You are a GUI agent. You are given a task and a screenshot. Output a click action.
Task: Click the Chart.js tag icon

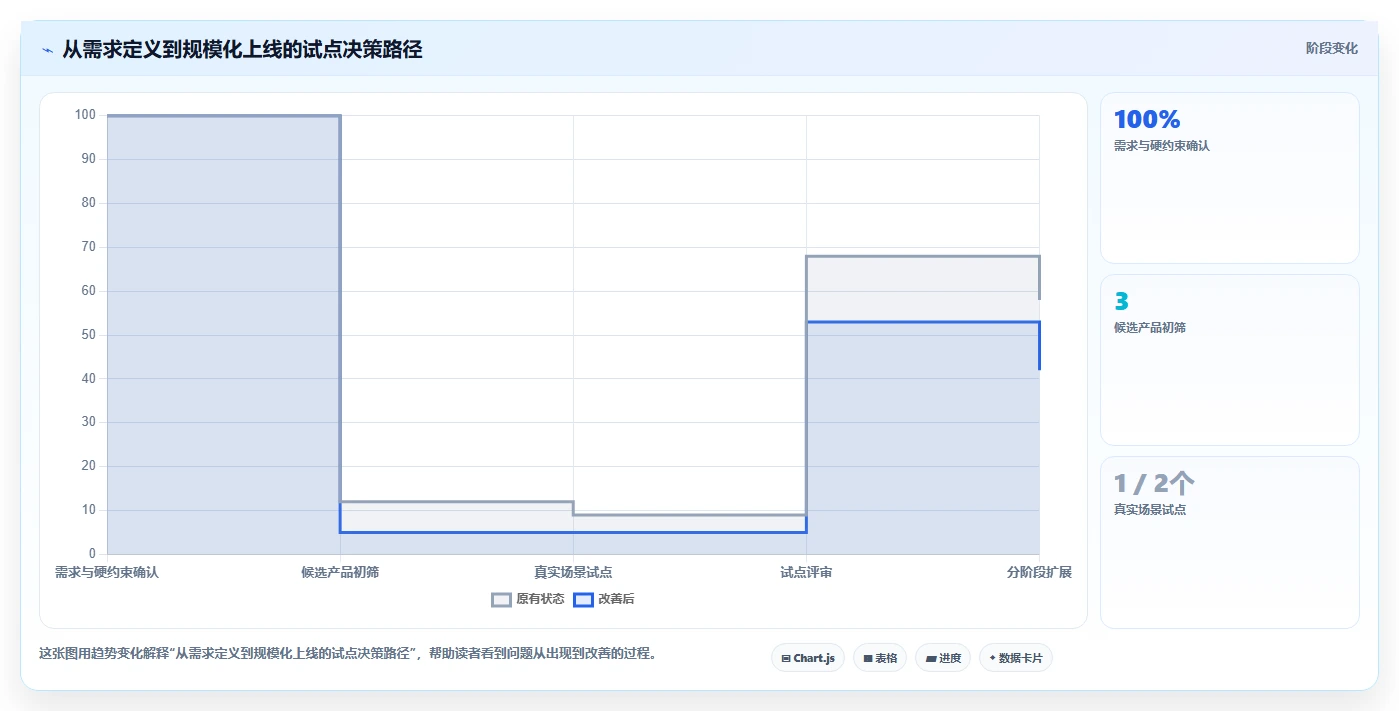(786, 658)
